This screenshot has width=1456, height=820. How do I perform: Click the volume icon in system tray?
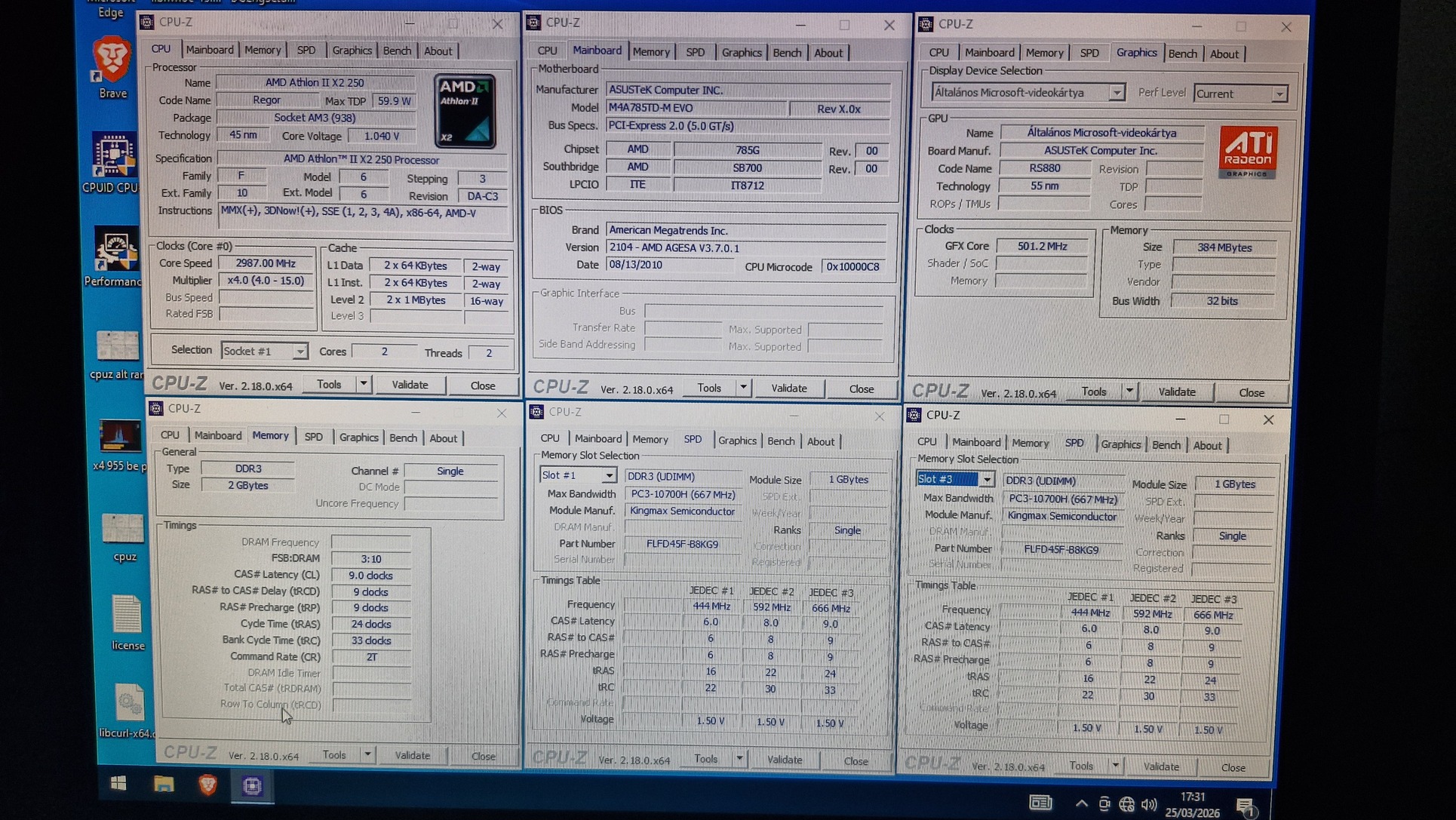(1149, 804)
